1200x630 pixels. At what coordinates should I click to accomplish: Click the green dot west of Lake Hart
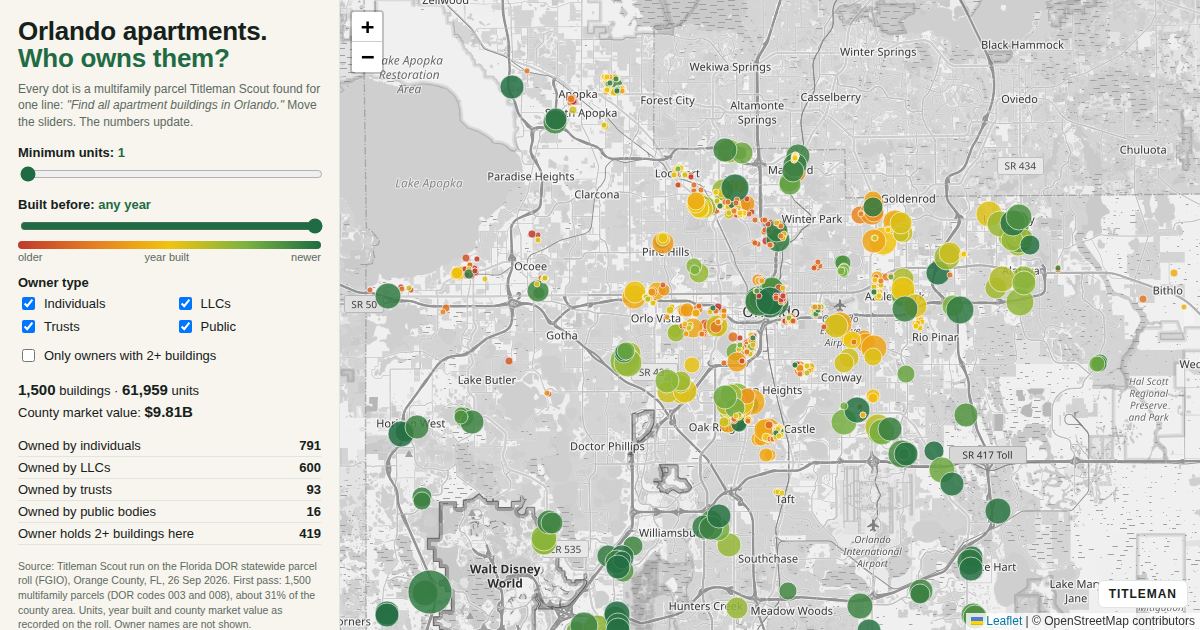click(970, 567)
